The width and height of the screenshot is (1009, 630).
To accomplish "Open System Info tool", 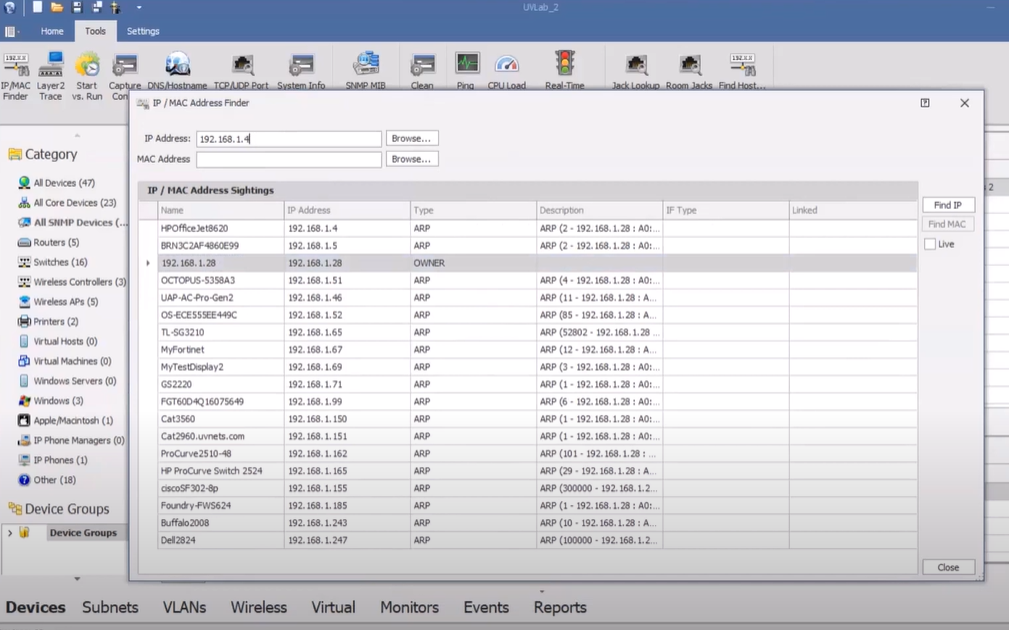I will click(x=301, y=71).
